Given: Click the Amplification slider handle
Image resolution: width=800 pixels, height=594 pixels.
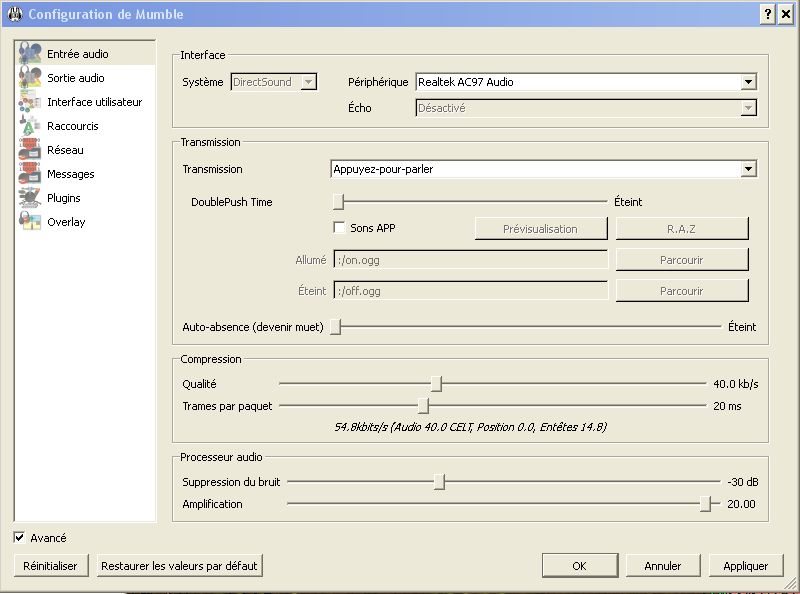Looking at the screenshot, I should coord(705,504).
